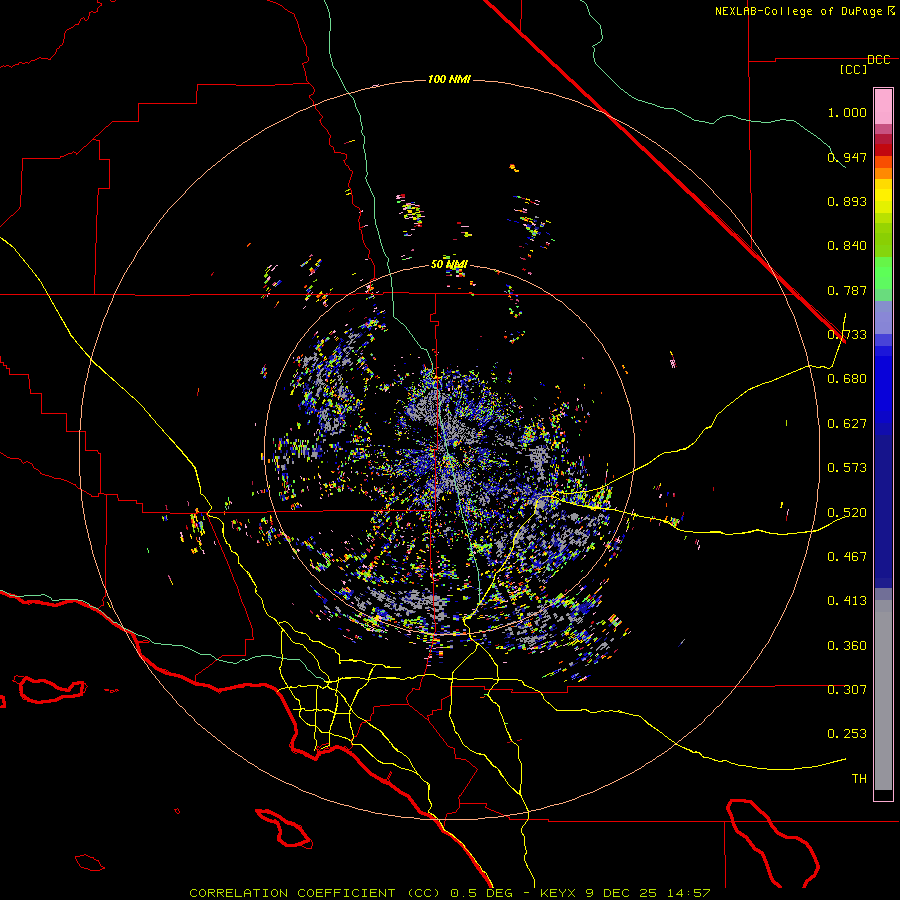
Task: Select the 0.573 legend value
Action: click(847, 468)
